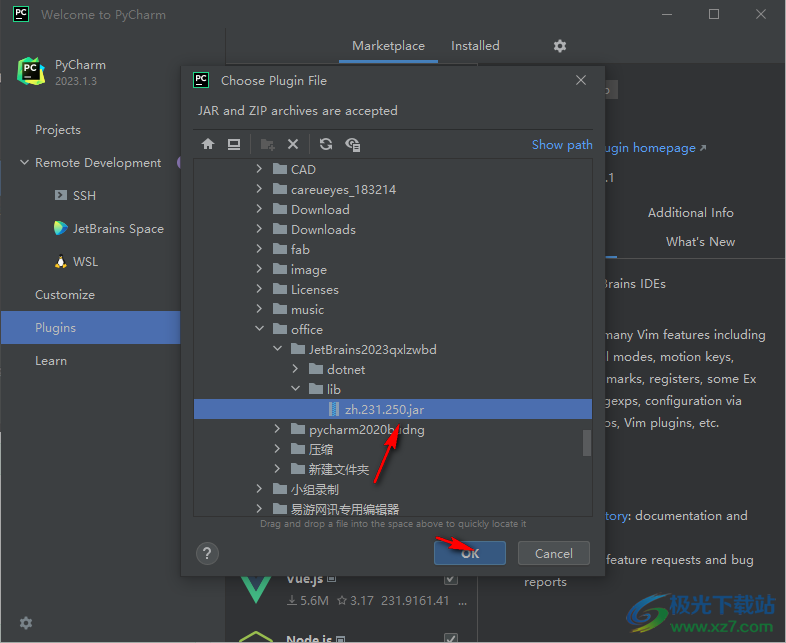The height and width of the screenshot is (643, 786).
Task: Select the 易游网讯专用编辑器 folder
Action: pos(392,508)
